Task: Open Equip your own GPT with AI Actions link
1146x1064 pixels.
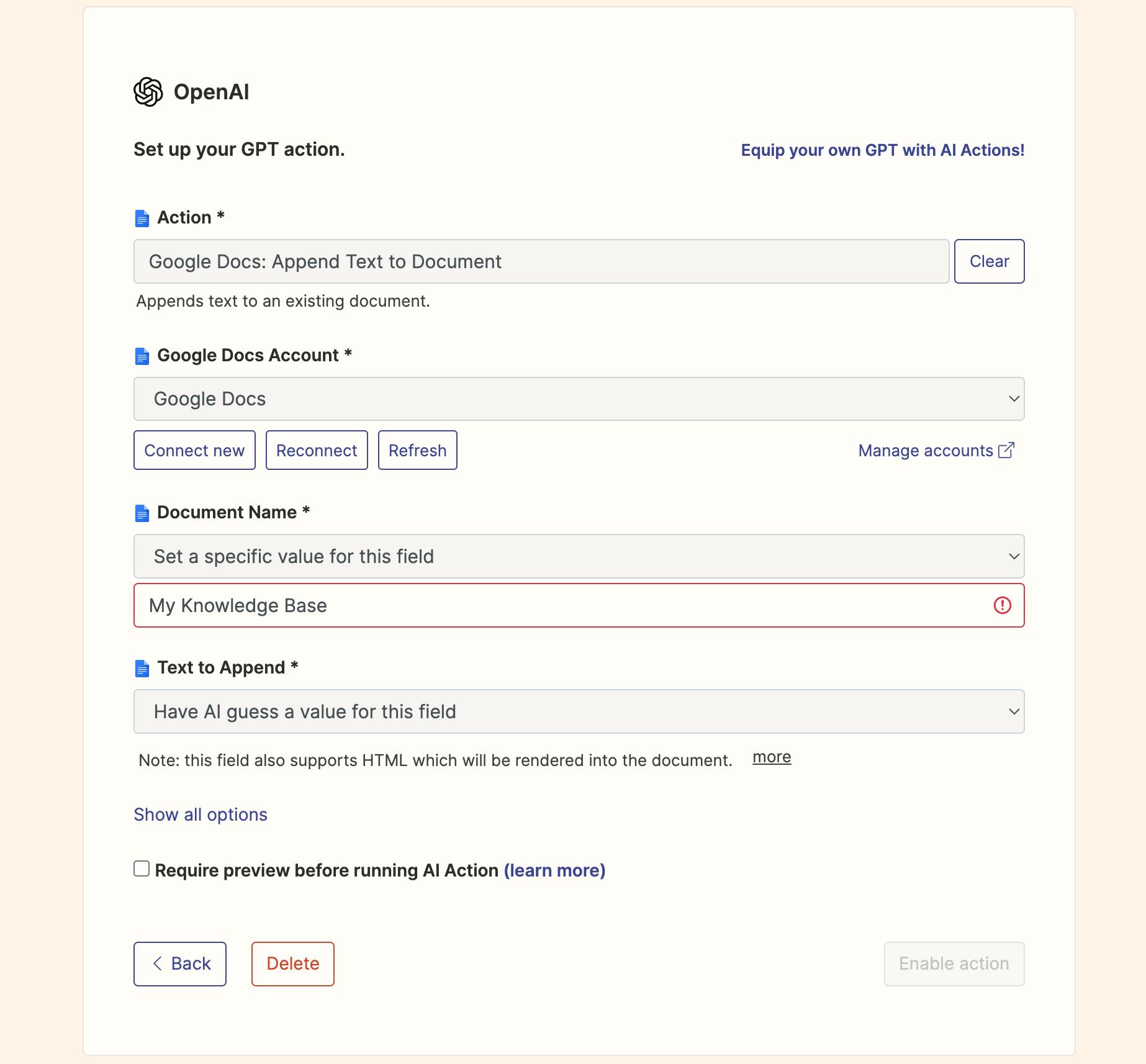Action: pos(883,150)
